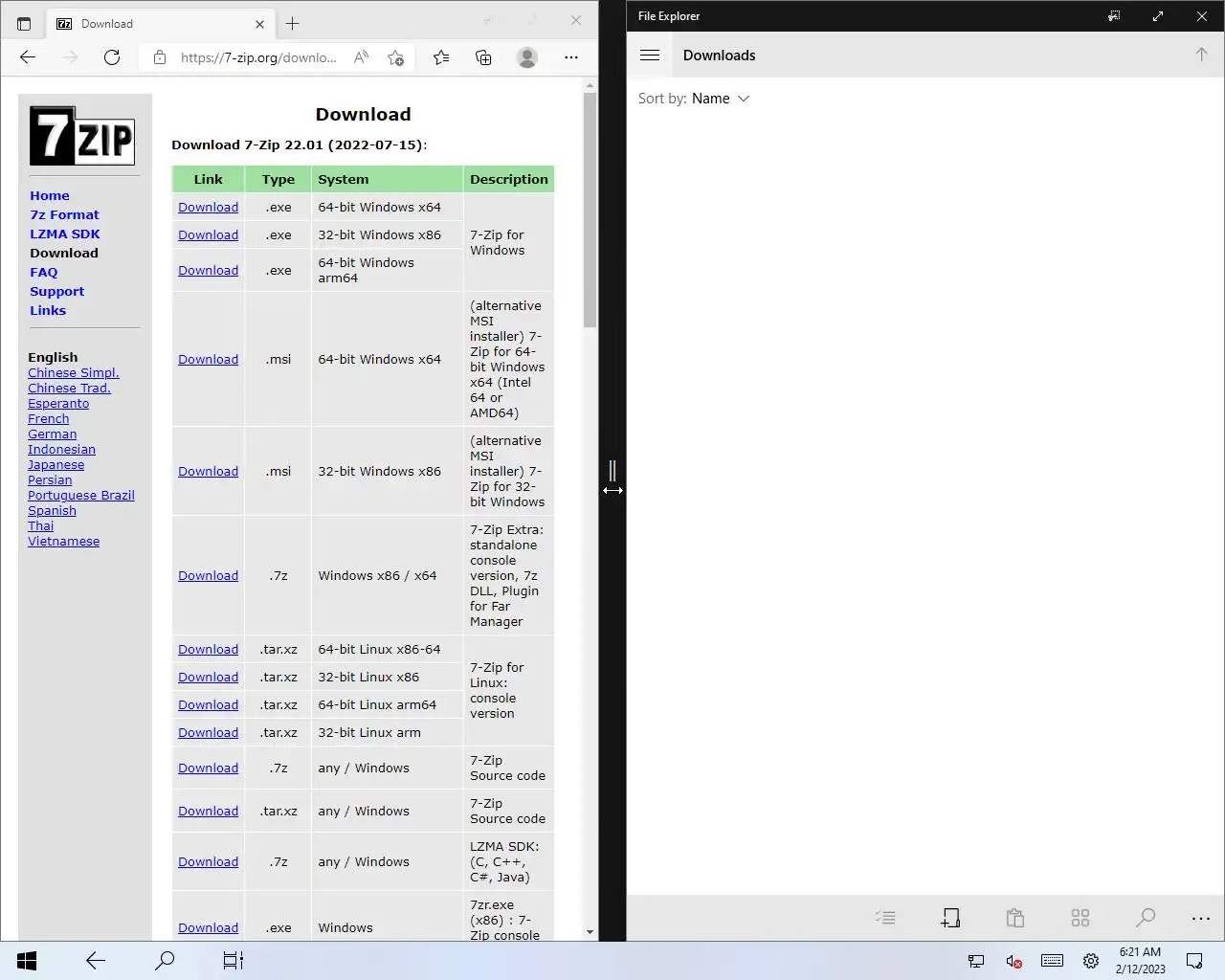This screenshot has height=980, width=1225.
Task: Open LZMA SDK sidebar link
Action: (x=65, y=234)
